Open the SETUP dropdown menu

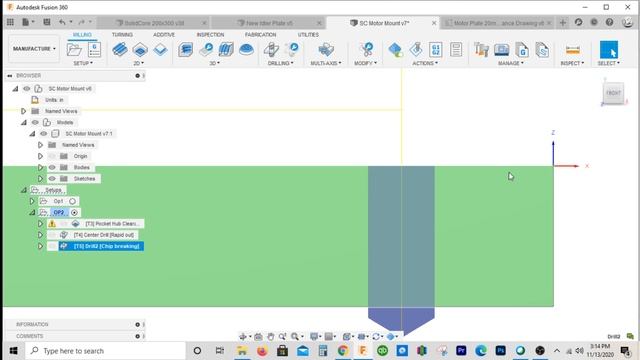pyautogui.click(x=83, y=63)
